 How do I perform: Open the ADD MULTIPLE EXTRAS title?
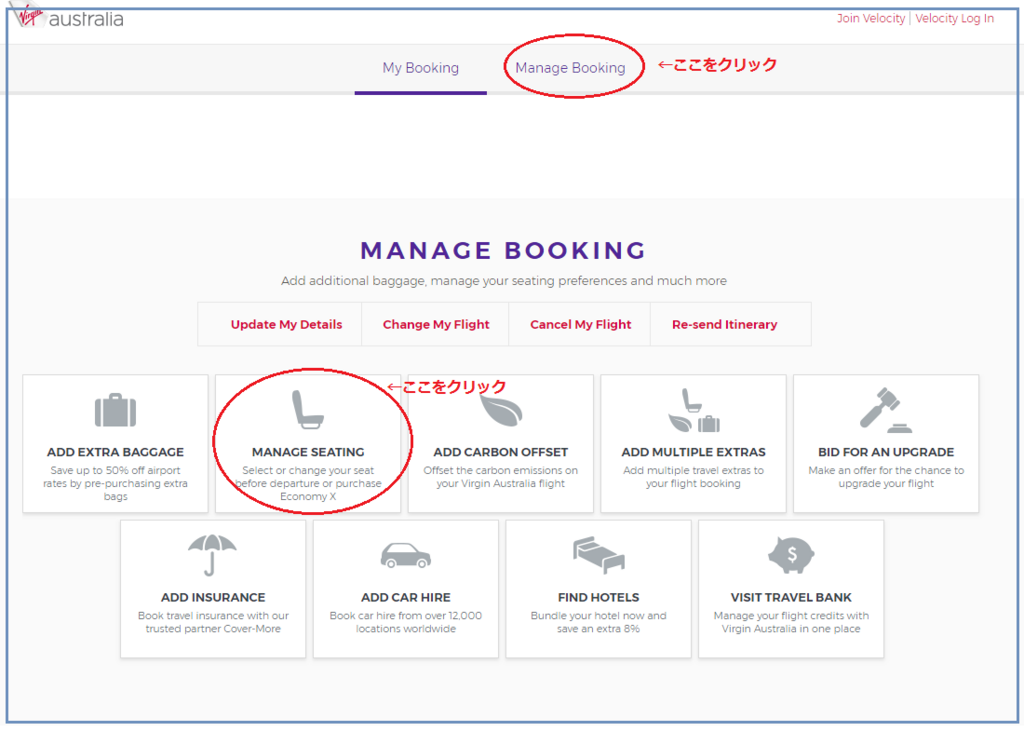pyautogui.click(x=694, y=452)
